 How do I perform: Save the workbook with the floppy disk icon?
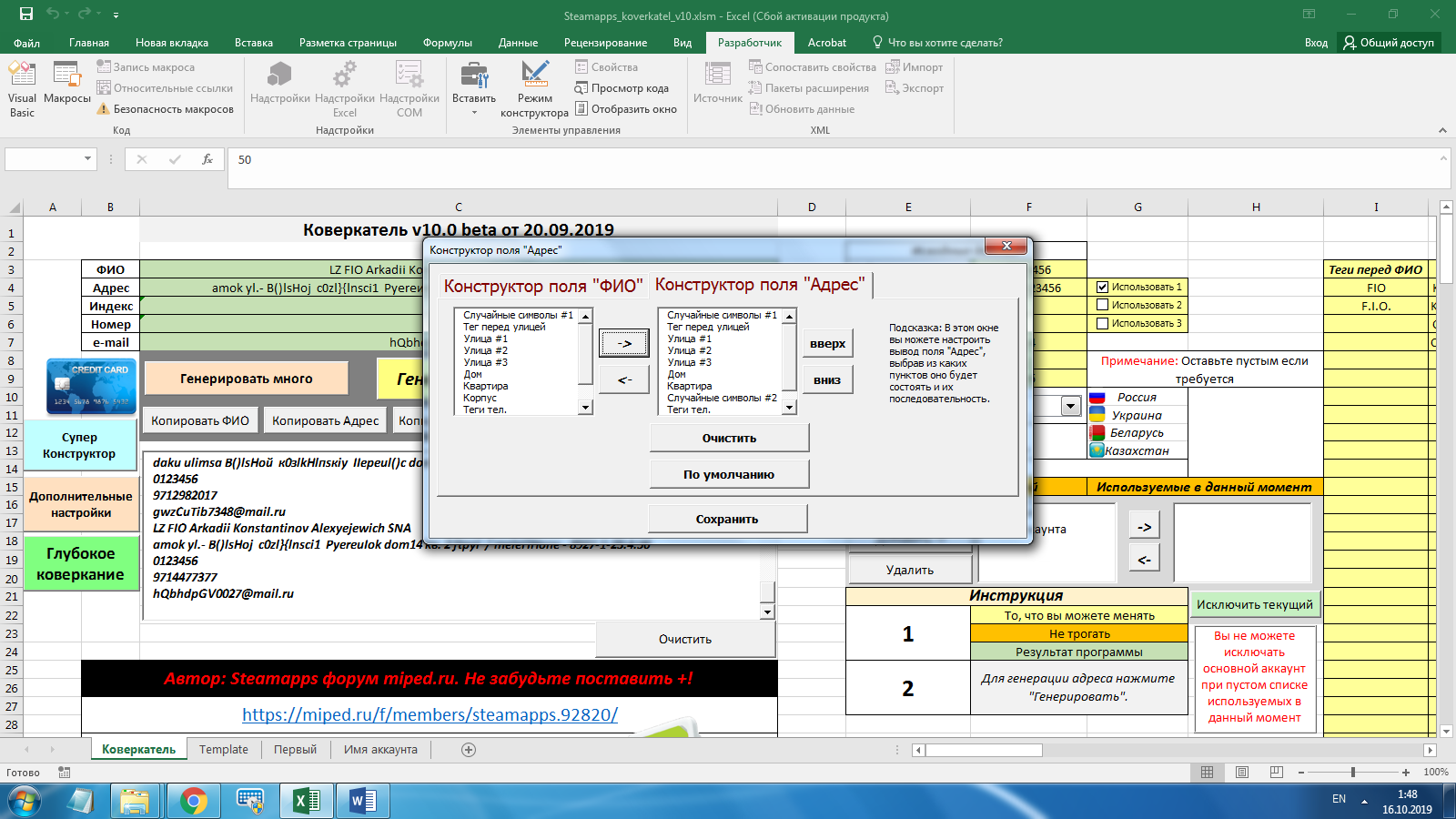25,14
